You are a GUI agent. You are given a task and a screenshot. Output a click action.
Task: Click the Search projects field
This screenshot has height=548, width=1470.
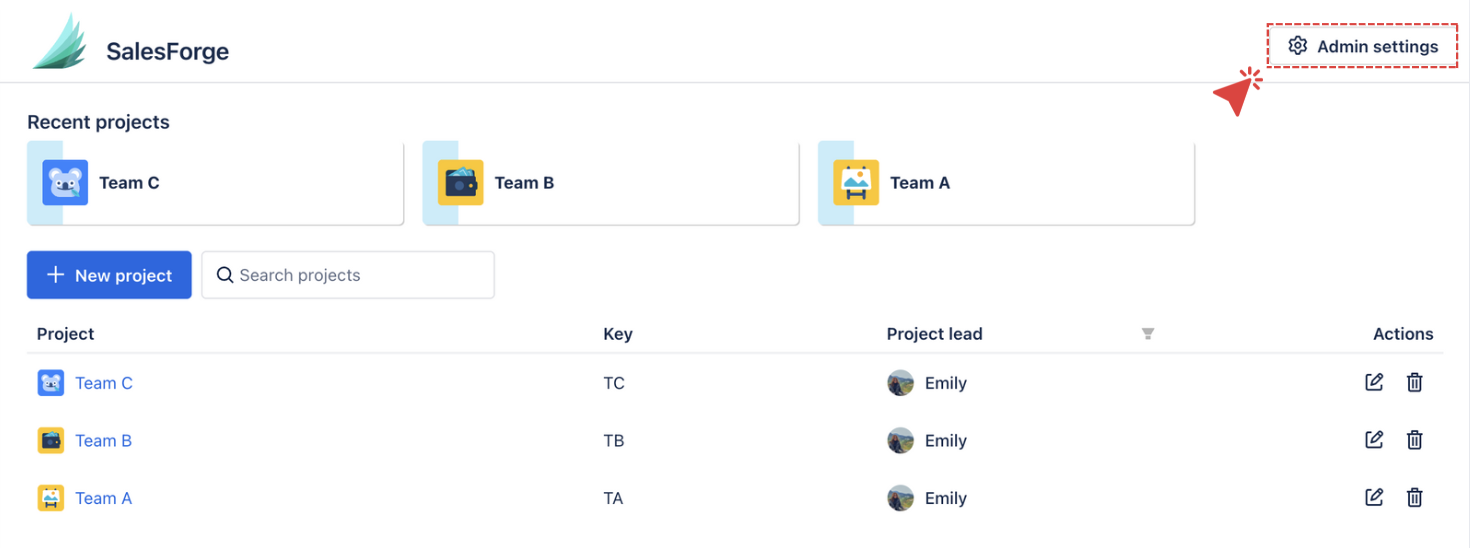click(x=348, y=275)
